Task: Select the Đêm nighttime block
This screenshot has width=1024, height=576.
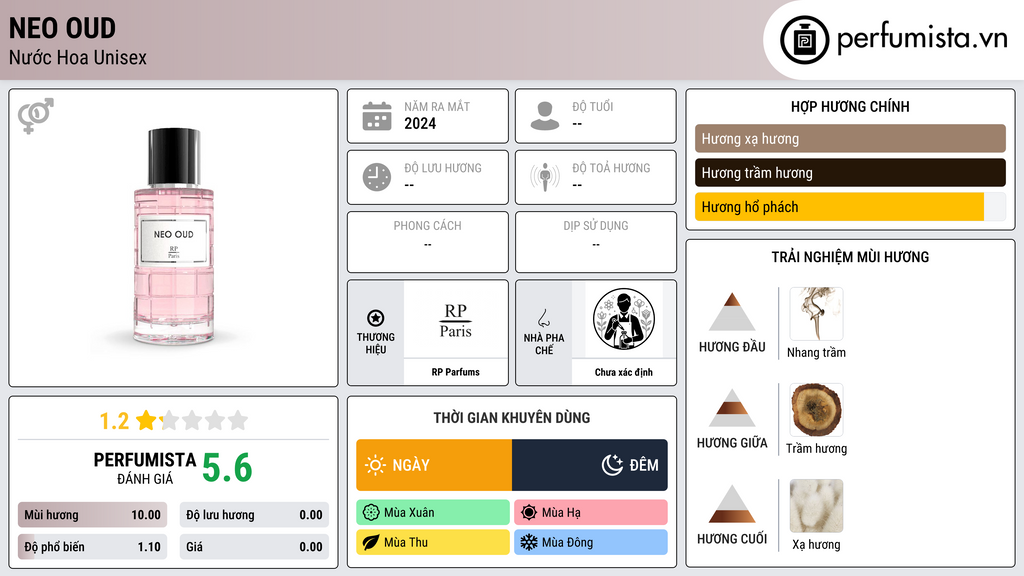Action: (x=590, y=465)
